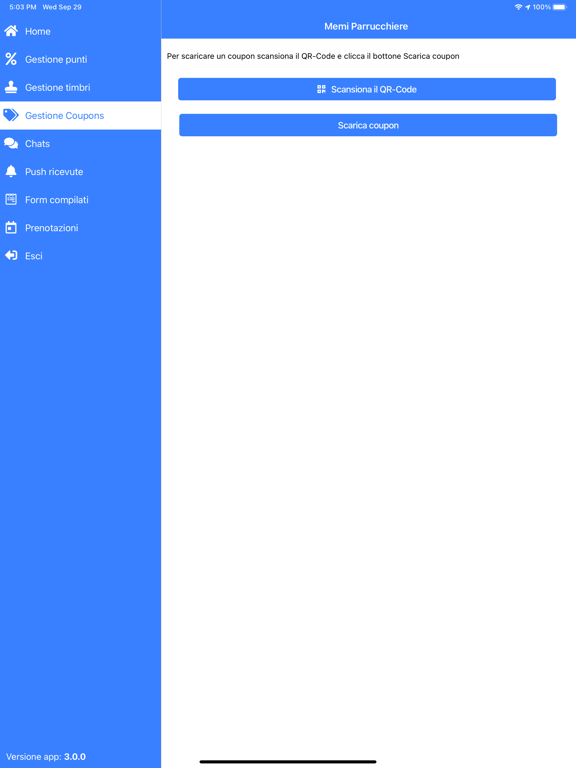Open the Home menu item
576x768 pixels.
pos(80,31)
